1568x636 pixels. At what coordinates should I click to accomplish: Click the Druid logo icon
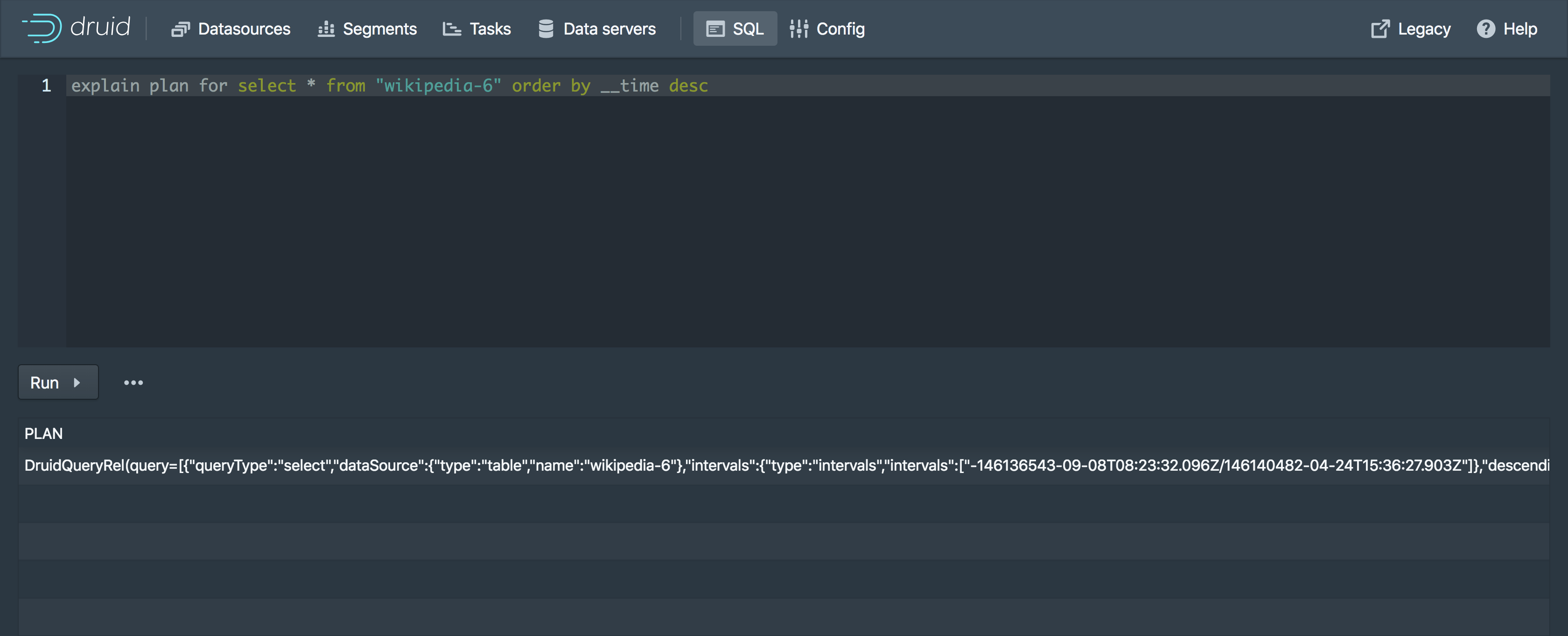pos(42,28)
